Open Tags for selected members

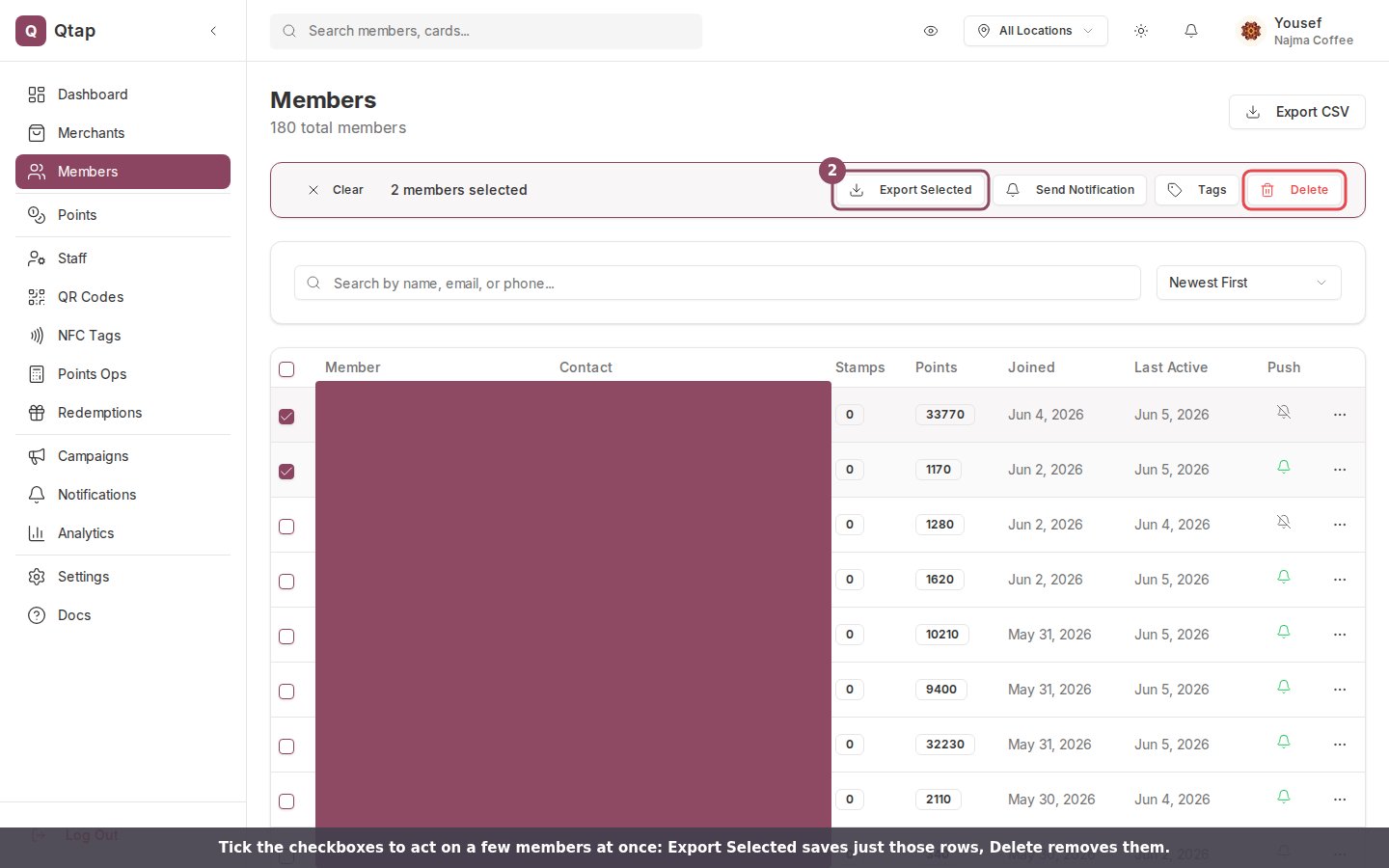click(x=1196, y=190)
